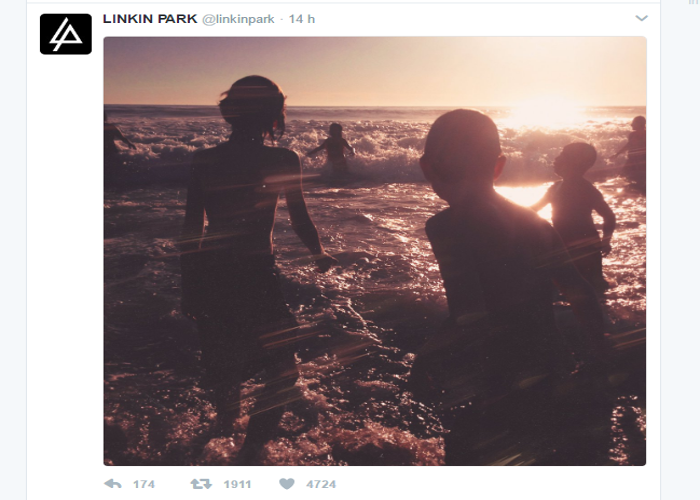View the 174 replies count
The image size is (700, 500).
[x=144, y=484]
